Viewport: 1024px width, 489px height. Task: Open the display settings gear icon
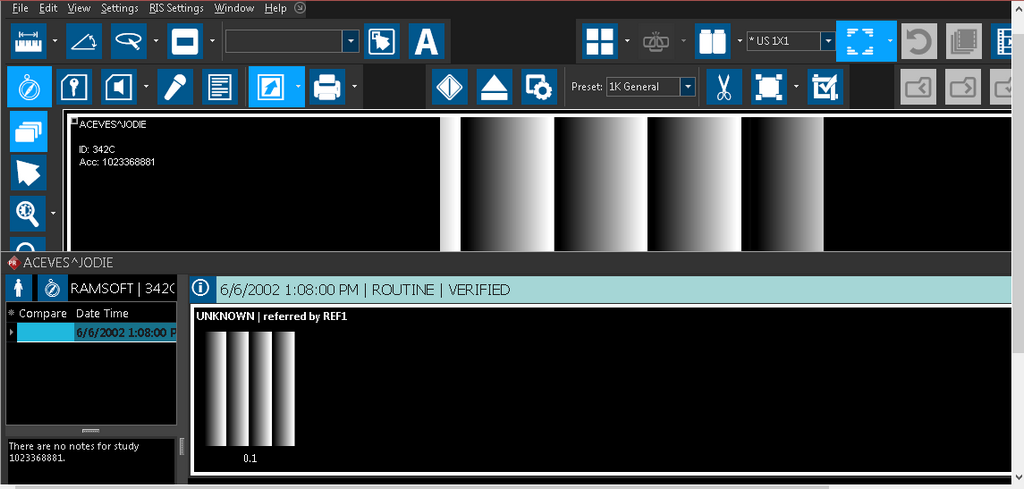(540, 87)
